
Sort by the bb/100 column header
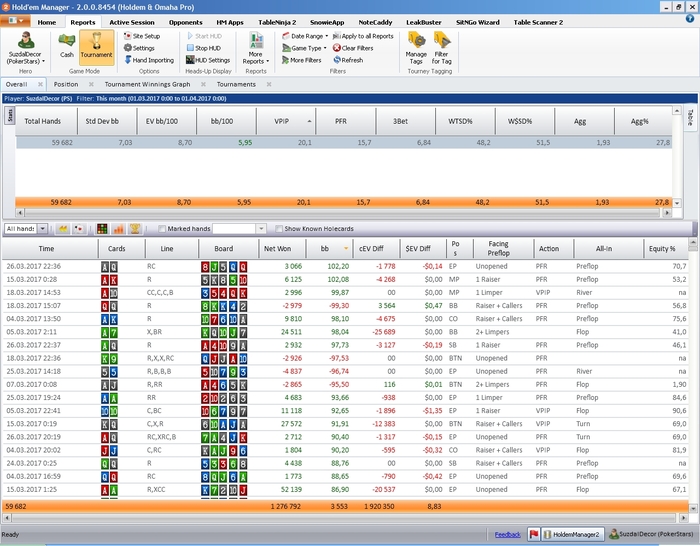click(226, 121)
